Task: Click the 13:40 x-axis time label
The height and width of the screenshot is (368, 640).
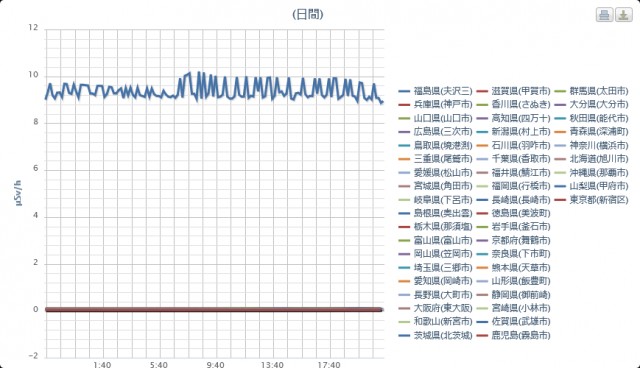Action: pyautogui.click(x=272, y=364)
